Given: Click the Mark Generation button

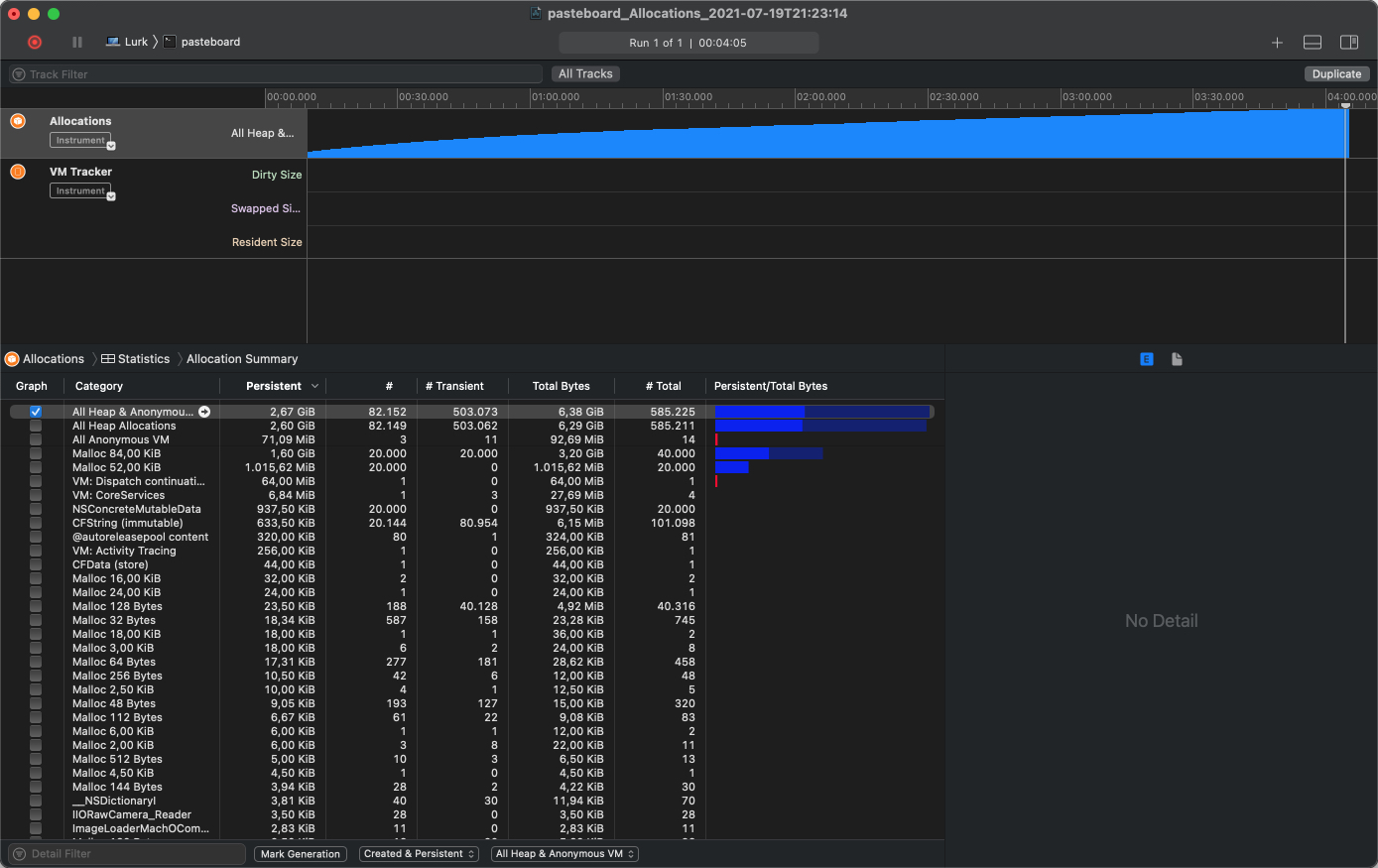Looking at the screenshot, I should (301, 854).
